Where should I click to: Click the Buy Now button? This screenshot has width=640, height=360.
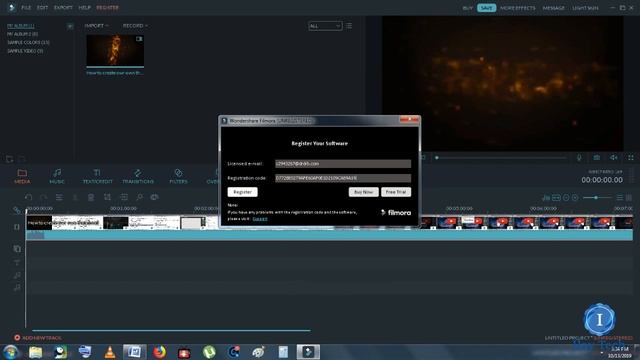[363, 192]
